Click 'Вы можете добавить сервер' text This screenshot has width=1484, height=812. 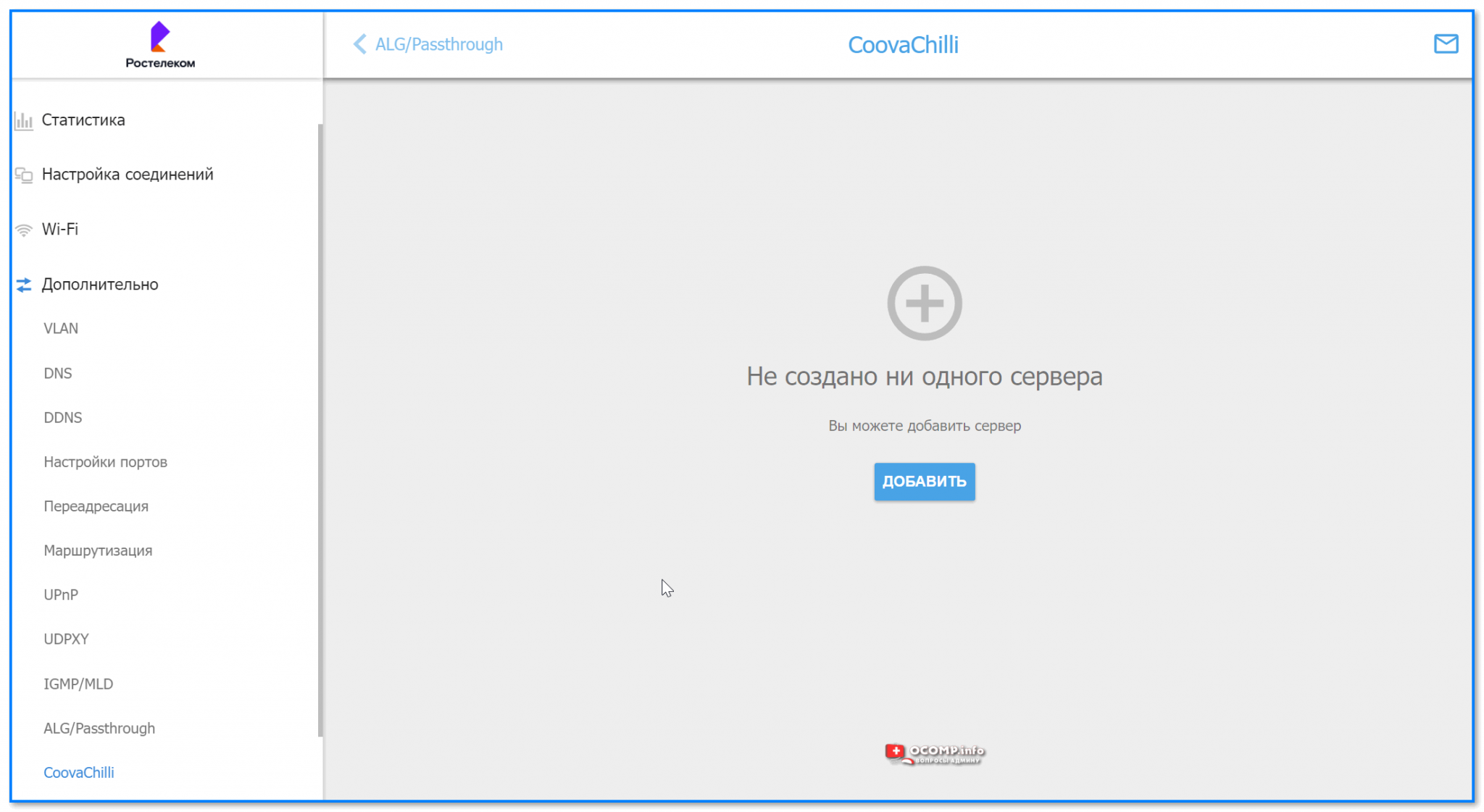(925, 425)
